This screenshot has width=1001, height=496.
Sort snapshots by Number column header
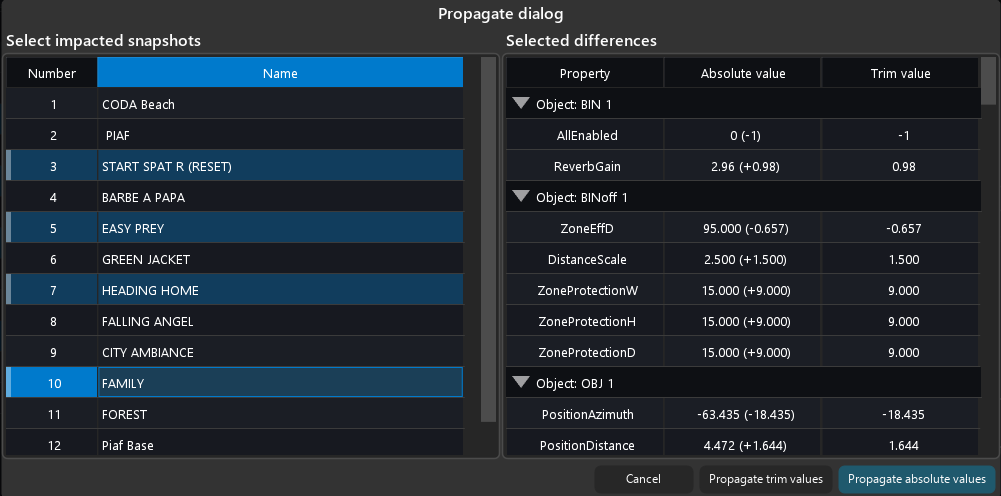click(x=52, y=73)
